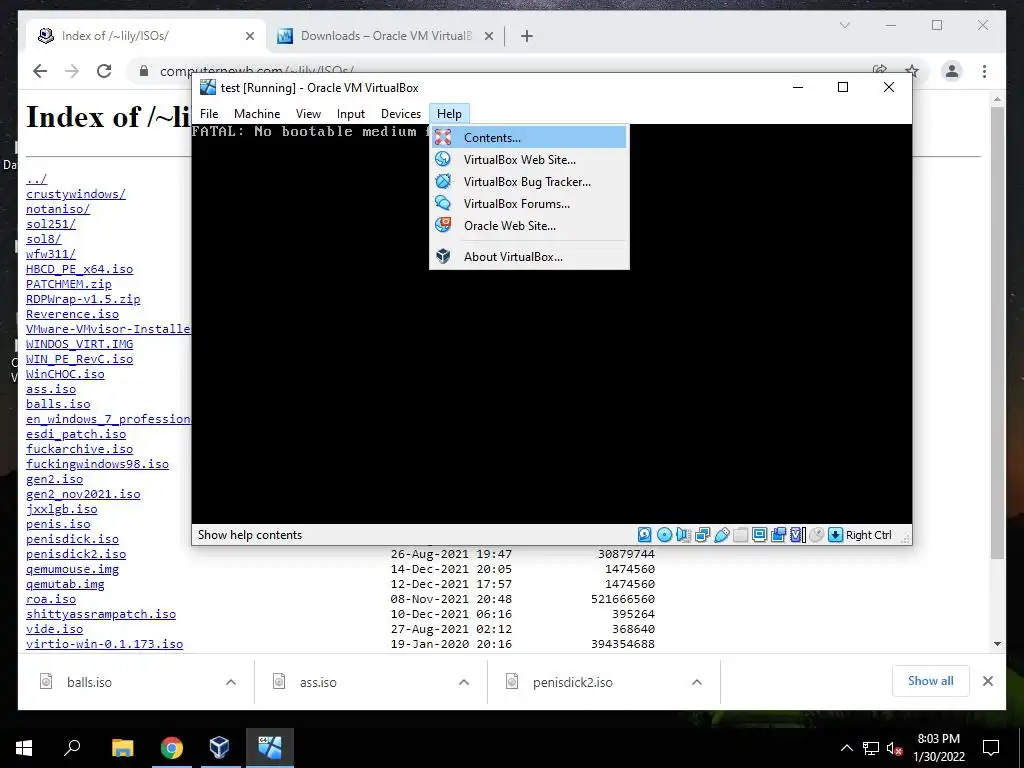Click the CPU virtualization features chip icon
The image size is (1024, 768).
[797, 535]
